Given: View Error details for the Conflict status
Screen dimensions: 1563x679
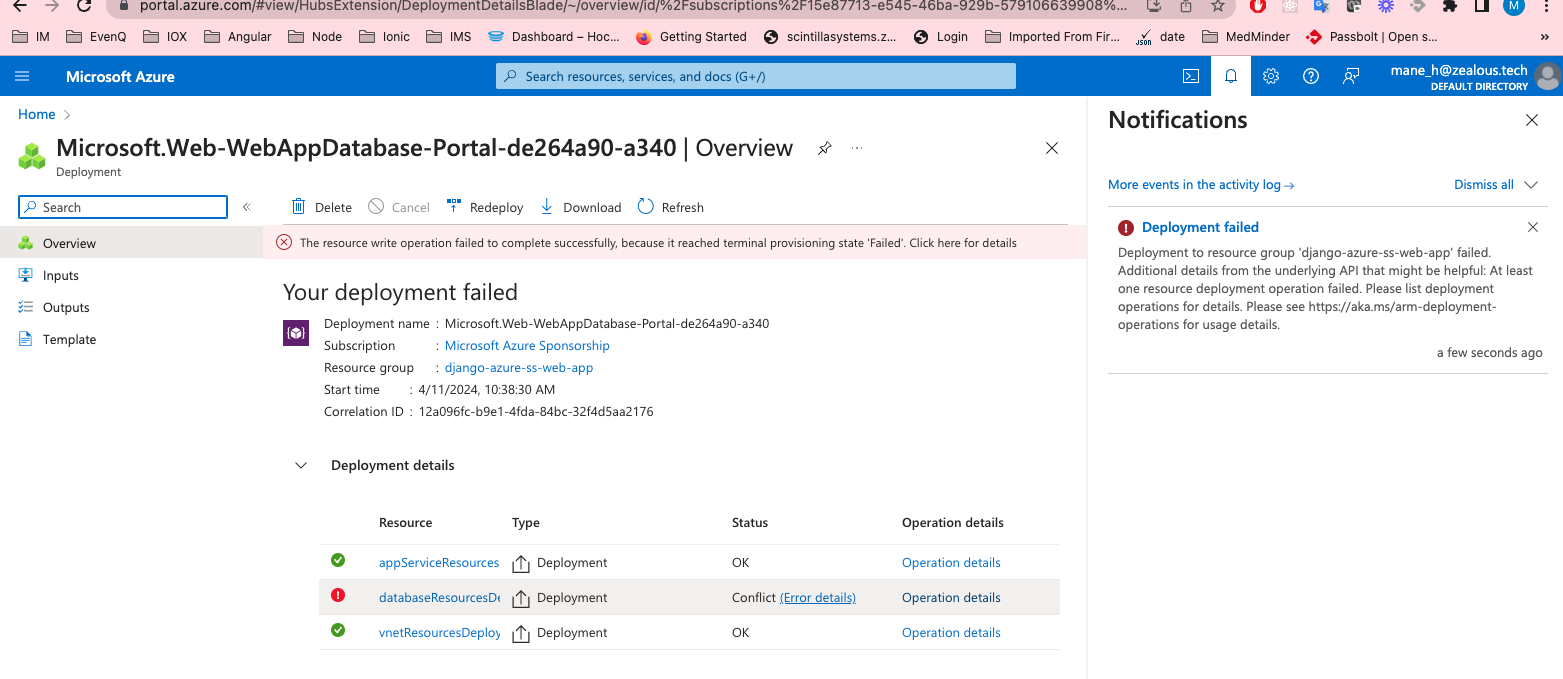Looking at the screenshot, I should point(818,598).
